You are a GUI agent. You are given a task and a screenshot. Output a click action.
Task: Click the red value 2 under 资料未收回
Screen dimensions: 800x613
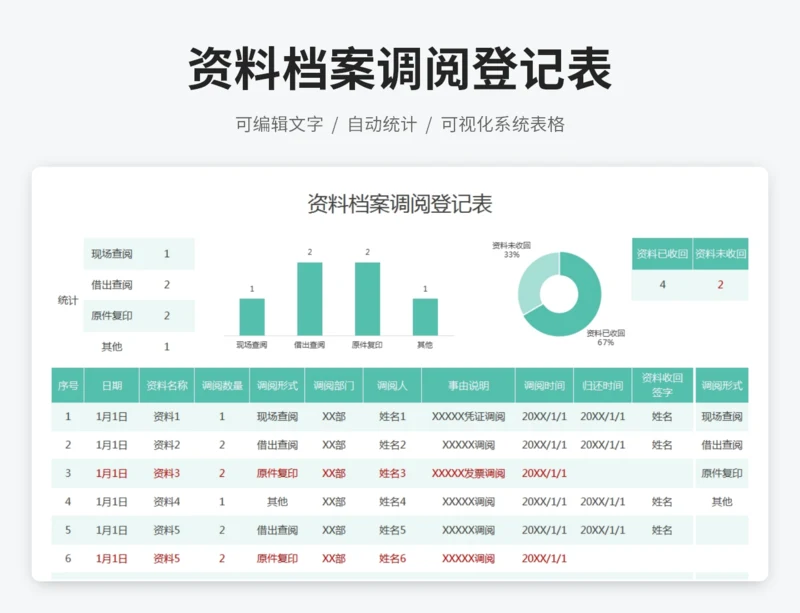720,285
